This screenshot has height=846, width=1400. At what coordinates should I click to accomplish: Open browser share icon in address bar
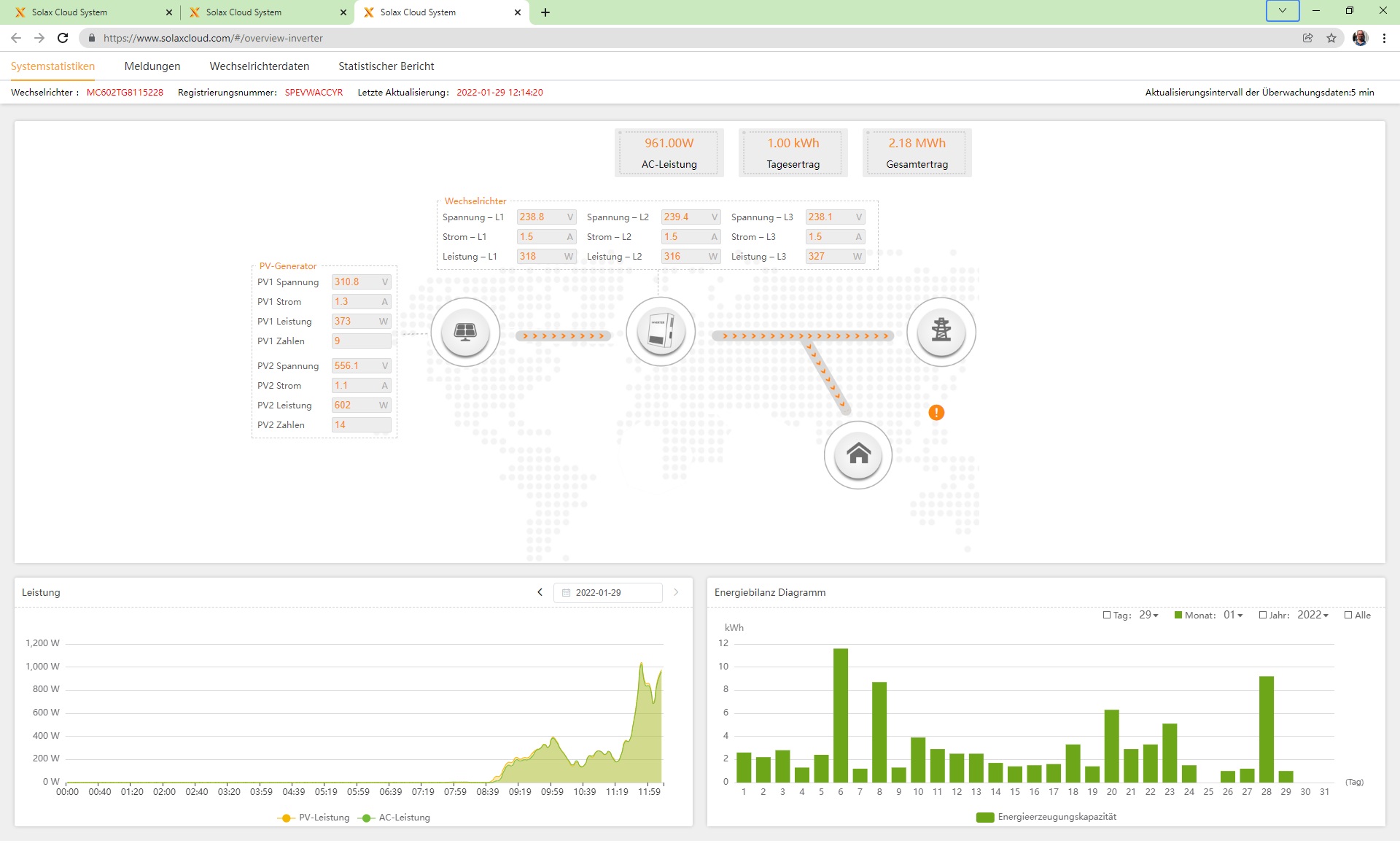(x=1308, y=38)
